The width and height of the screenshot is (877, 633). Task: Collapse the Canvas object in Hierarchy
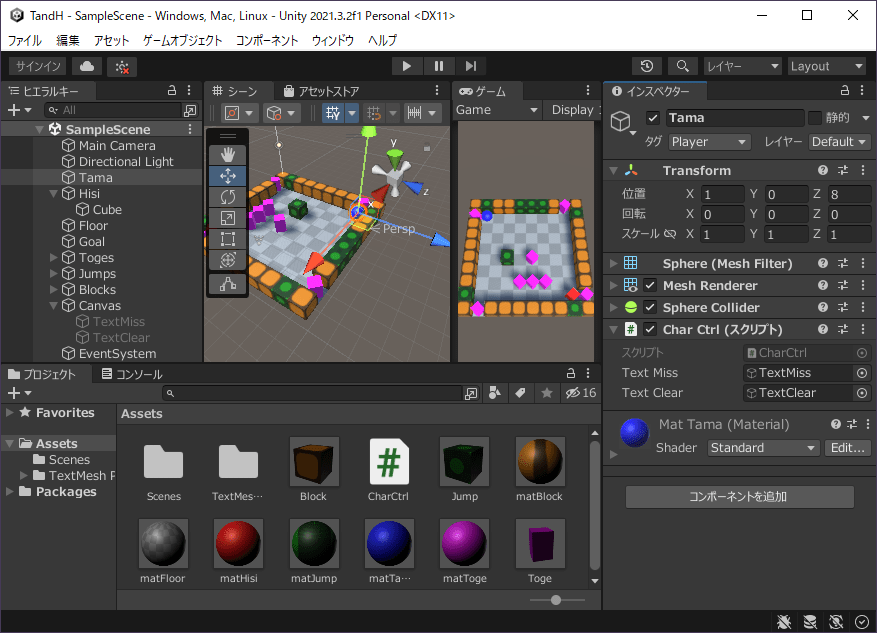click(x=54, y=305)
